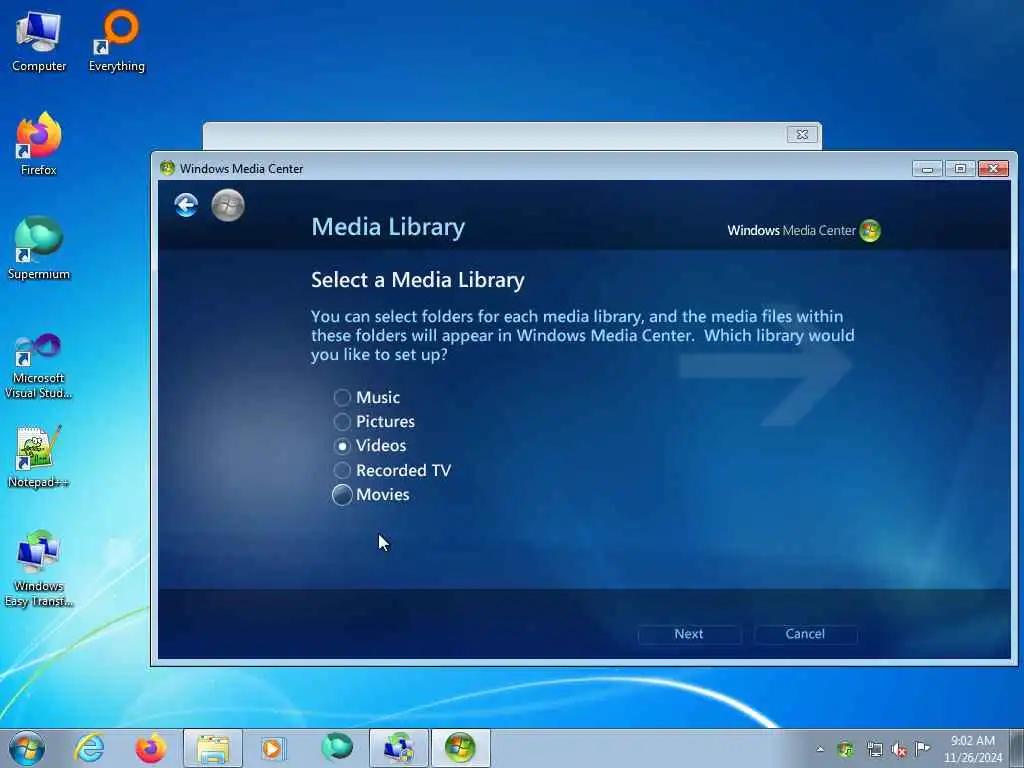
Task: Open the Action Center flag icon
Action: [923, 748]
